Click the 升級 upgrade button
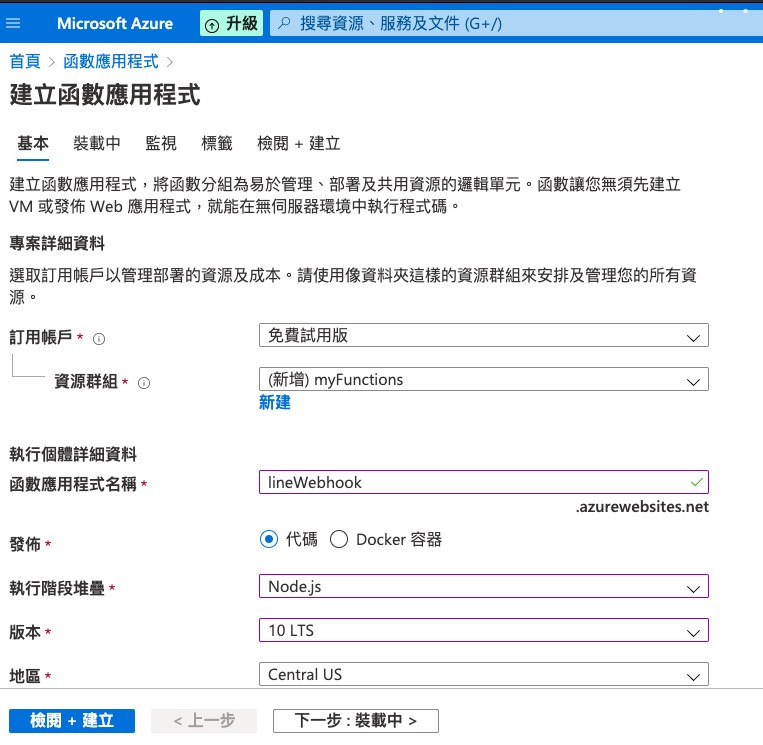This screenshot has height=745, width=763. point(232,23)
